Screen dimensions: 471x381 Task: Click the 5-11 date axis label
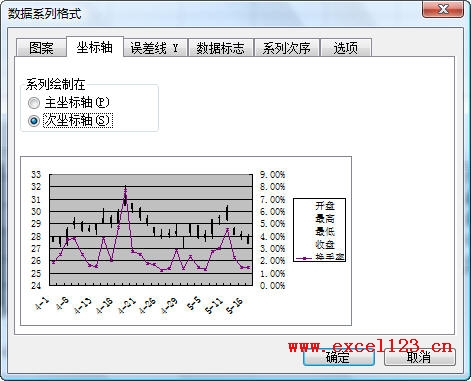[x=214, y=306]
